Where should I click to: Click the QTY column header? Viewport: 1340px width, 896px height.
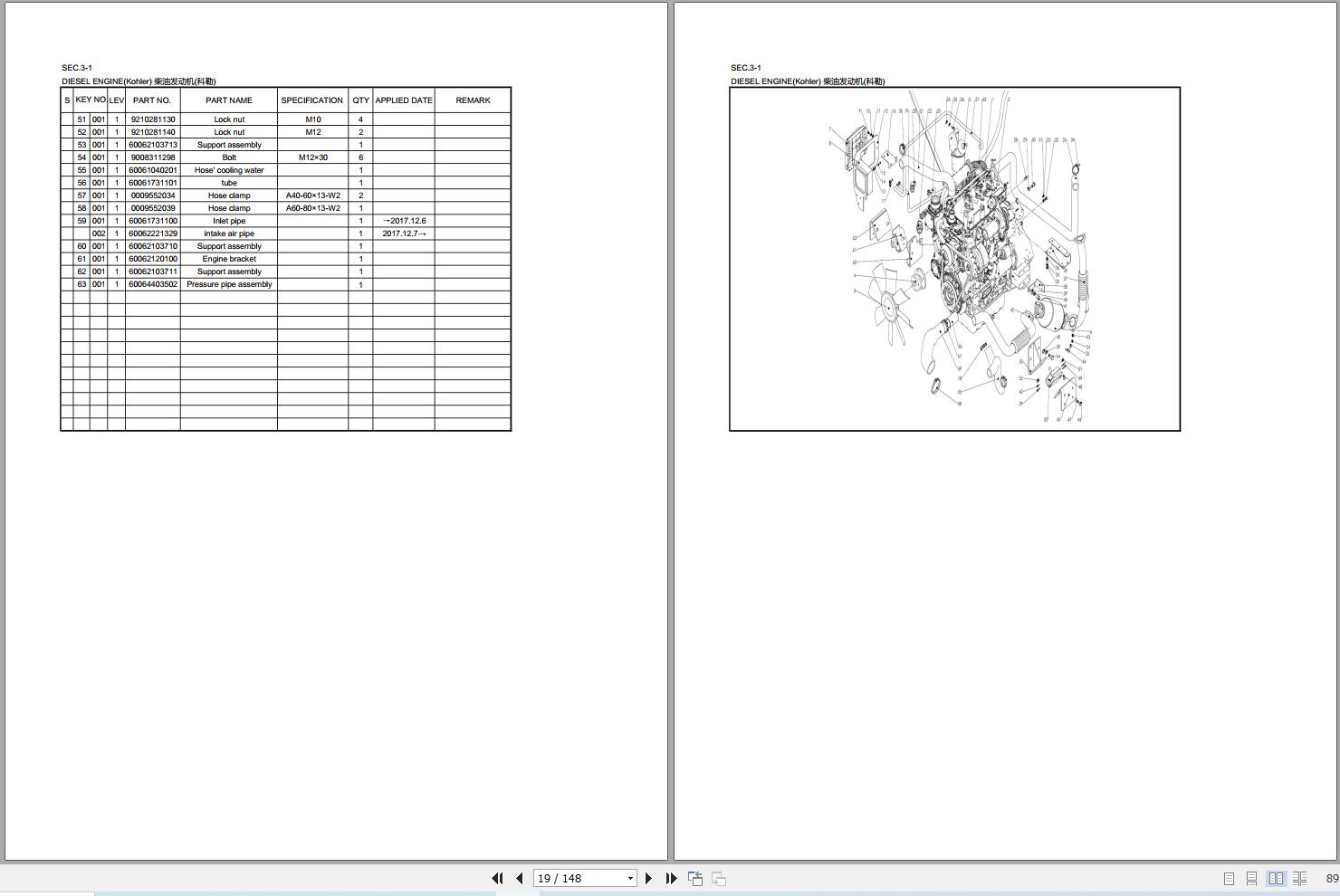[360, 100]
